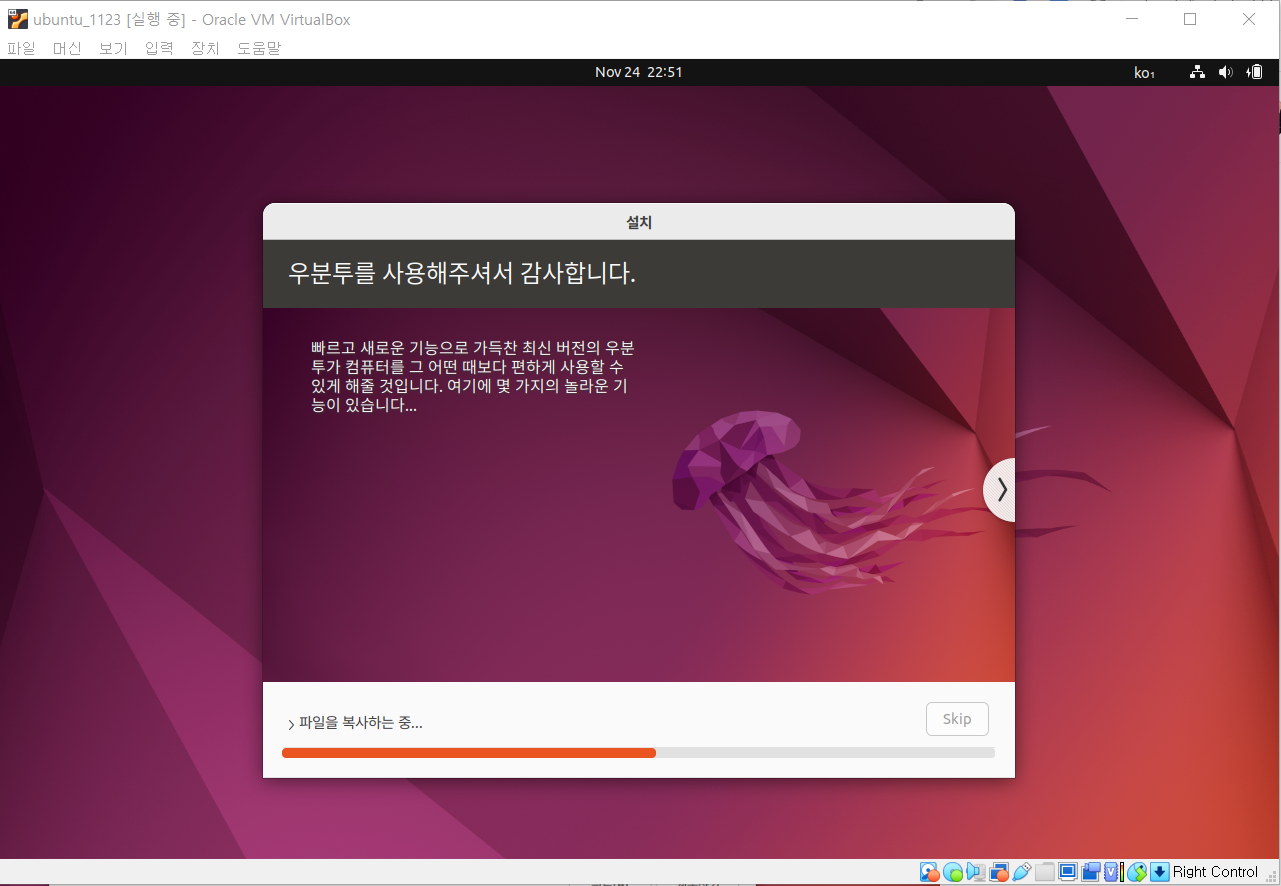Viewport: 1281px width, 886px height.
Task: Open the ko input source menu
Action: 1144,72
